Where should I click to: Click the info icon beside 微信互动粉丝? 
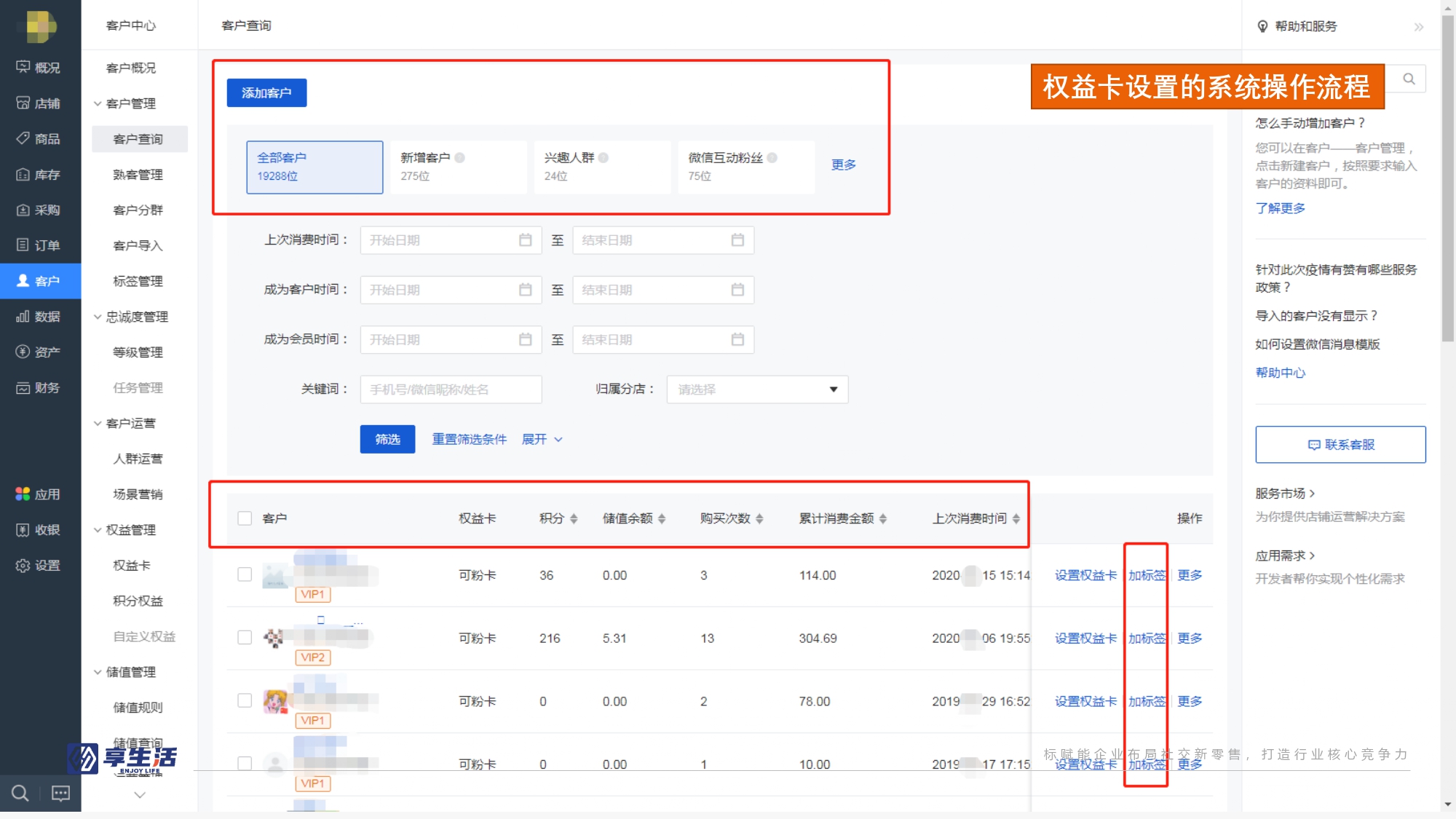[x=772, y=157]
